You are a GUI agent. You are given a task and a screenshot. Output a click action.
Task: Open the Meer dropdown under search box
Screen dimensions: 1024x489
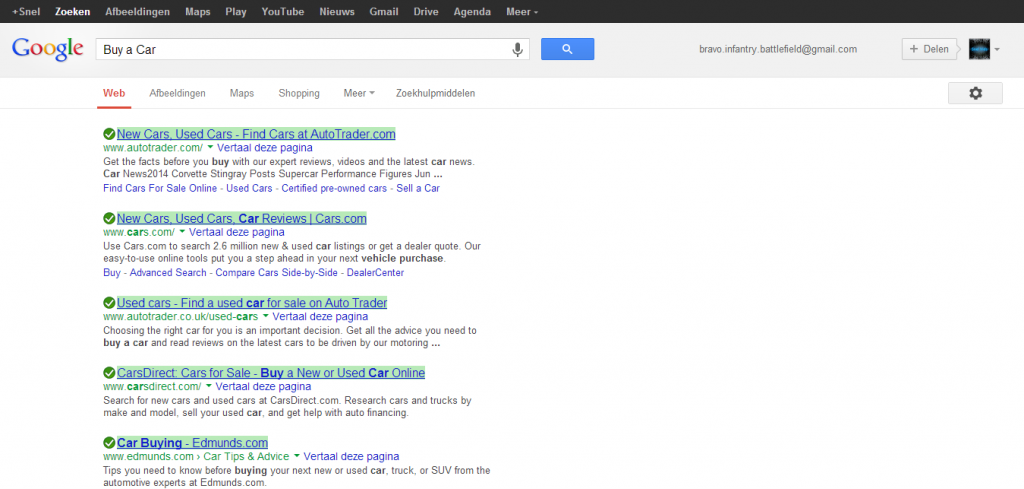point(359,93)
